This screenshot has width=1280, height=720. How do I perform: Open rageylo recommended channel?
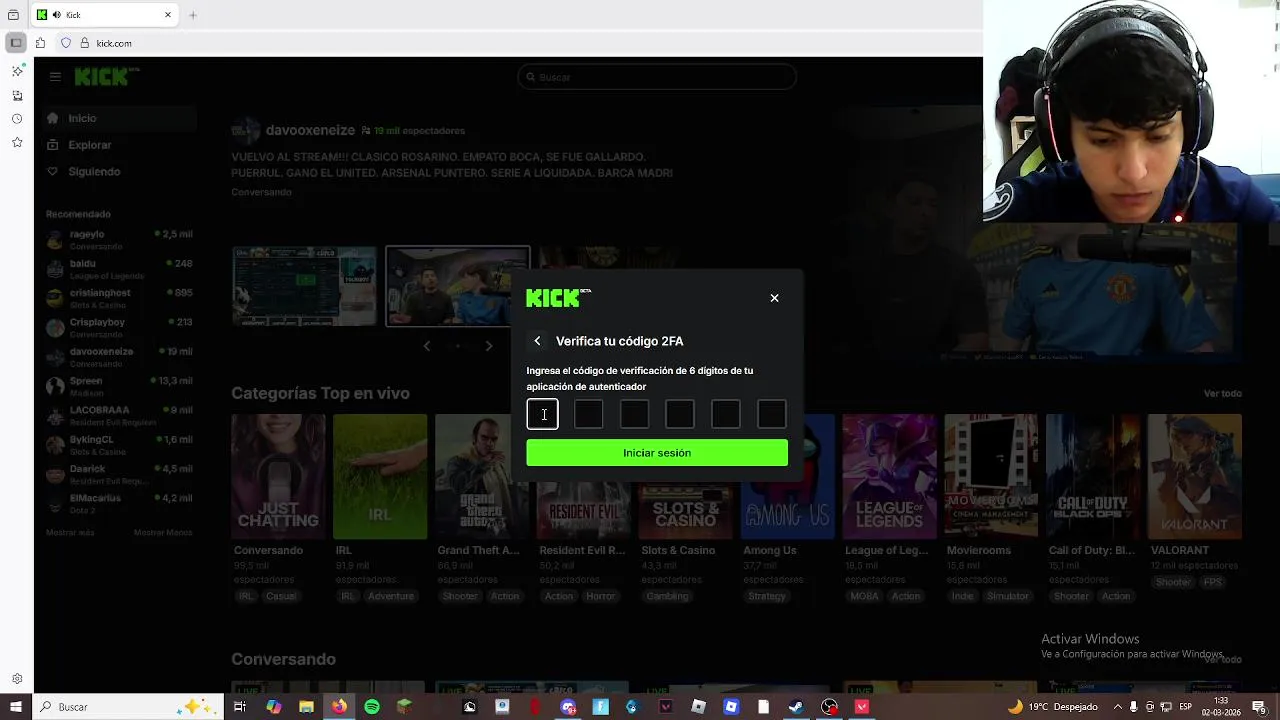pos(120,239)
